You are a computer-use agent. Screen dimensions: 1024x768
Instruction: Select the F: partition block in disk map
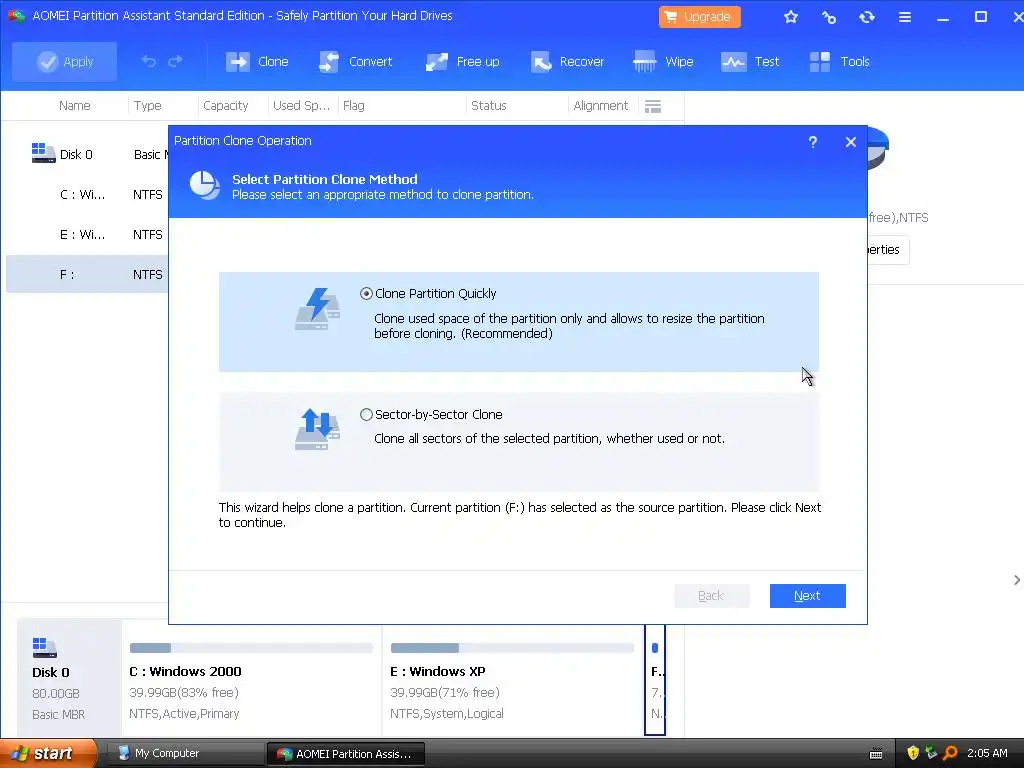(655, 680)
